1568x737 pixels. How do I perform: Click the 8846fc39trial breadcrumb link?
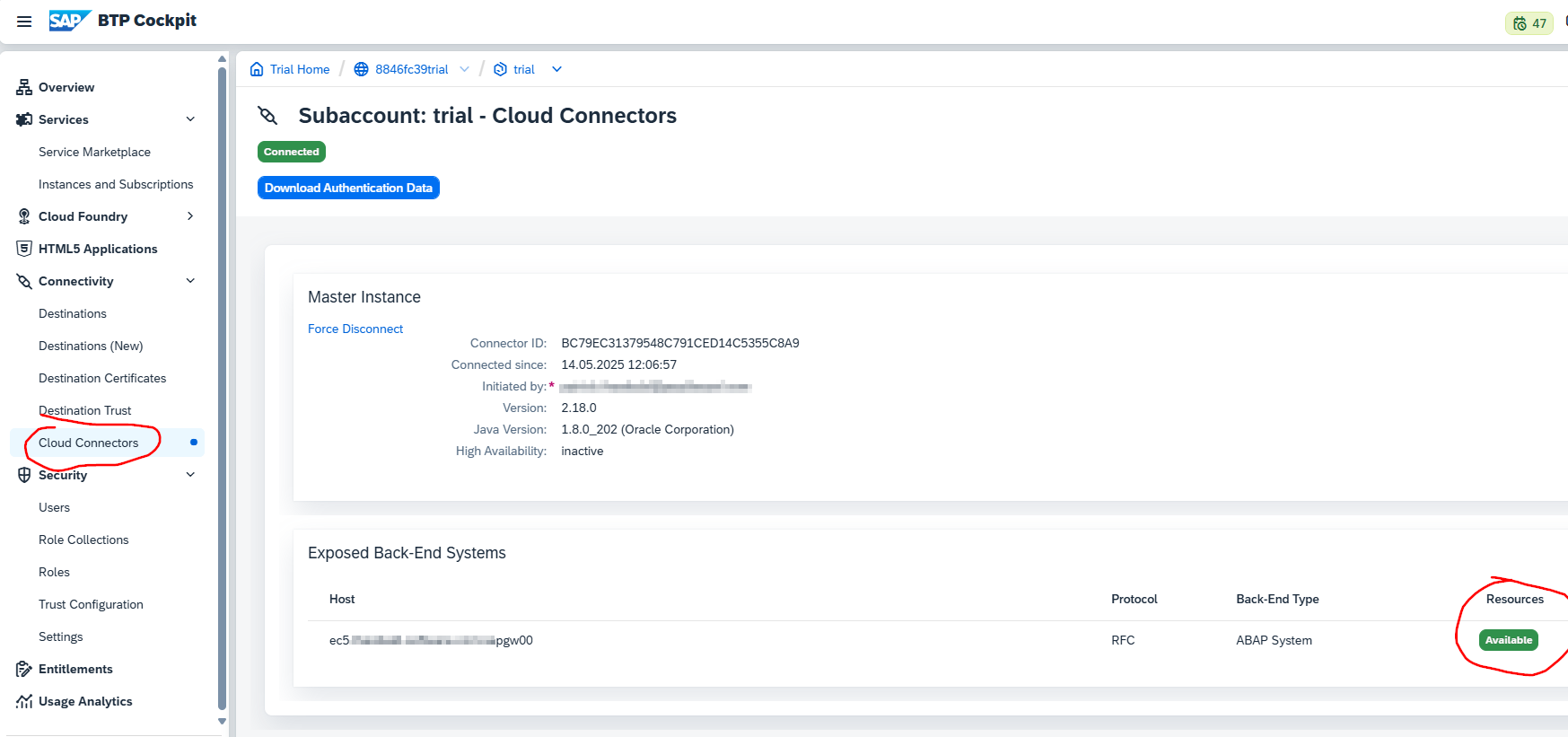412,69
